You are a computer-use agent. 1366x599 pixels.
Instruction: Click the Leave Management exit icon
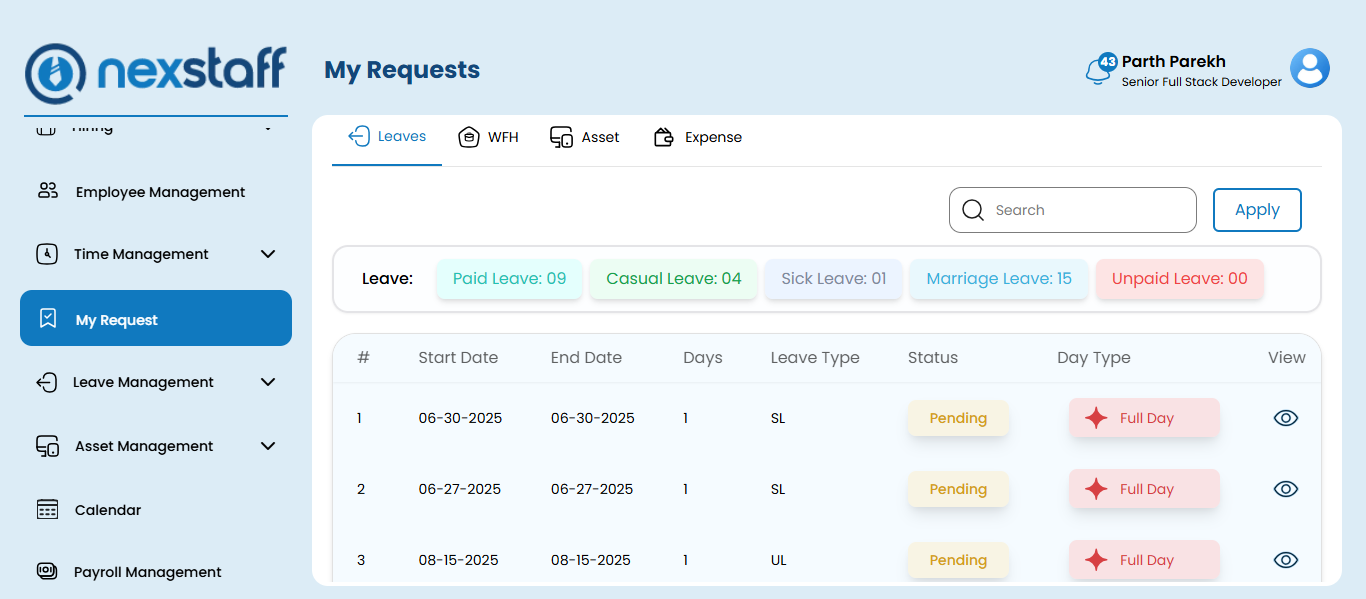tap(46, 382)
